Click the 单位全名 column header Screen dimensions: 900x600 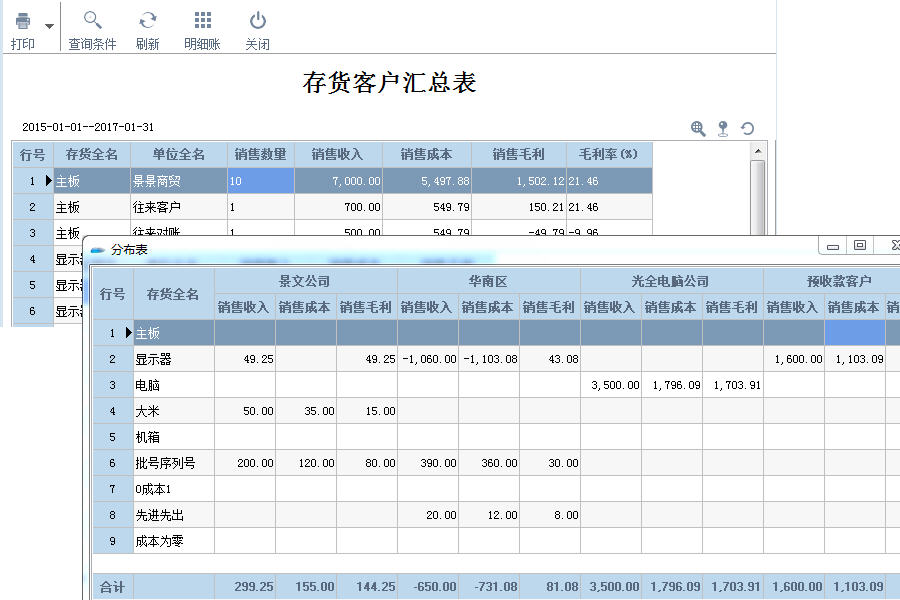pos(179,154)
